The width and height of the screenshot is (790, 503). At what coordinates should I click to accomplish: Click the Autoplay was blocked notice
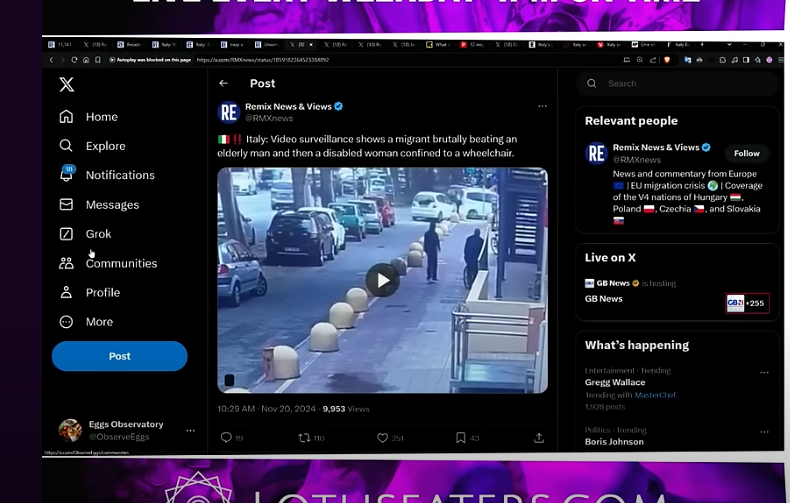[x=150, y=60]
